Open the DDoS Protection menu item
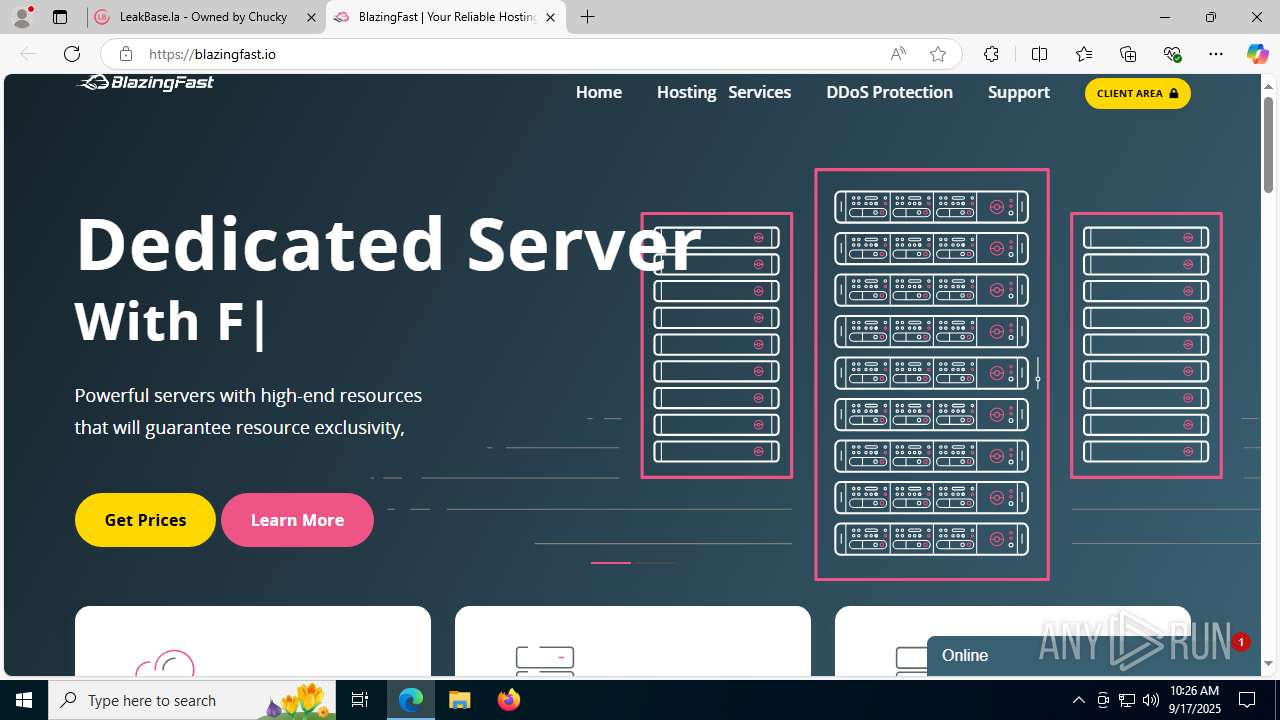This screenshot has height=720, width=1280. [x=889, y=92]
